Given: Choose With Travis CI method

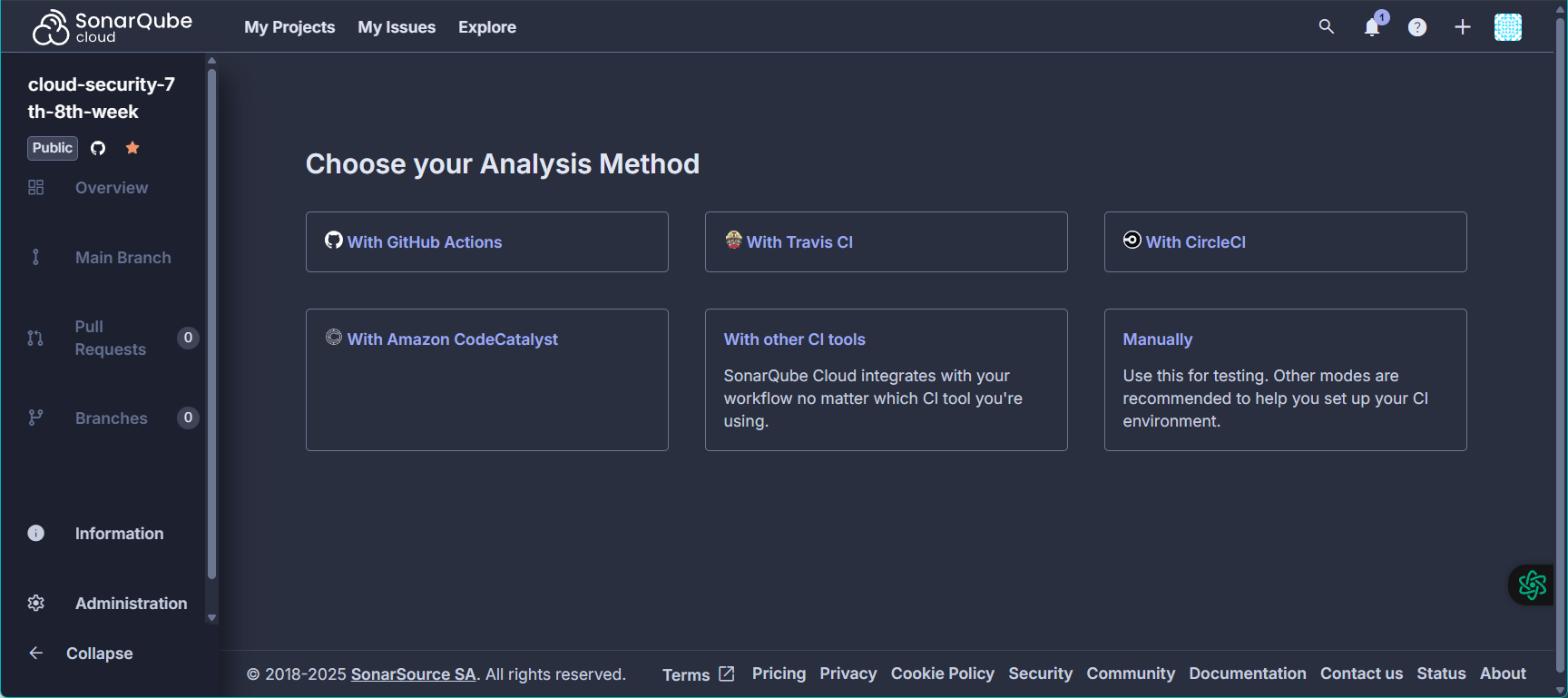Looking at the screenshot, I should 887,241.
